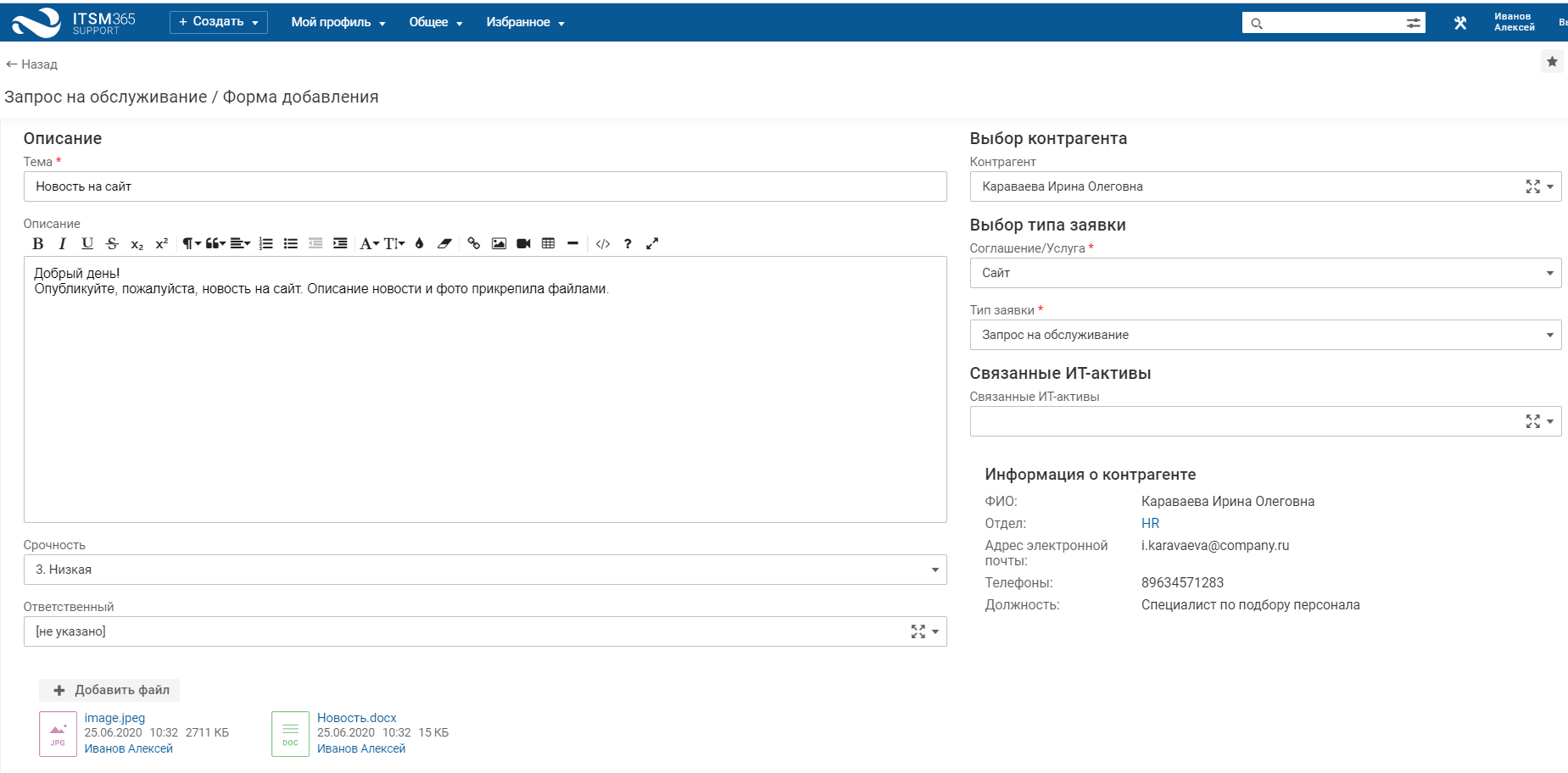Image resolution: width=1568 pixels, height=773 pixels.
Task: Insert video into description
Action: pos(523,244)
